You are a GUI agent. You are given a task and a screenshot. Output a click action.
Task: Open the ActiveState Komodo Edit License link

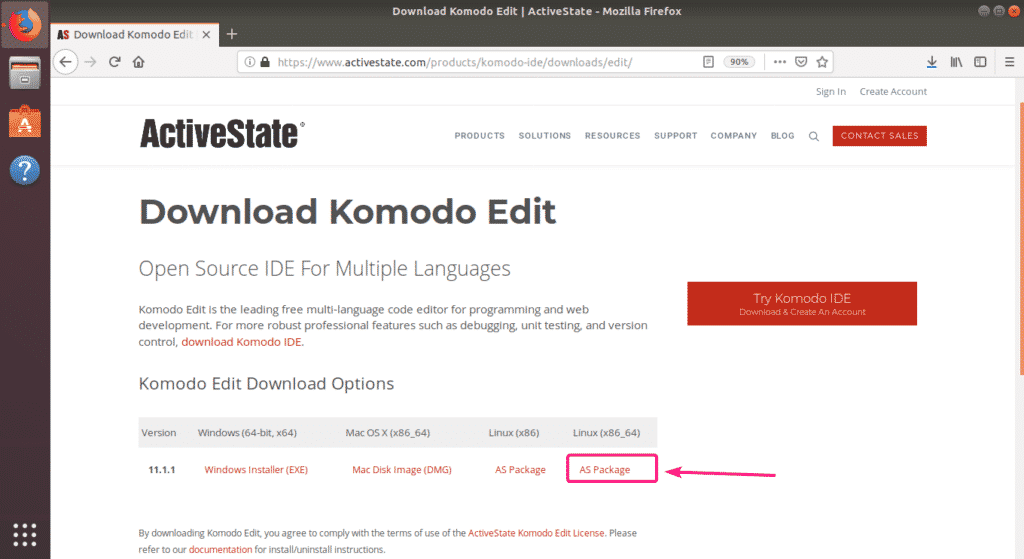pyautogui.click(x=536, y=533)
